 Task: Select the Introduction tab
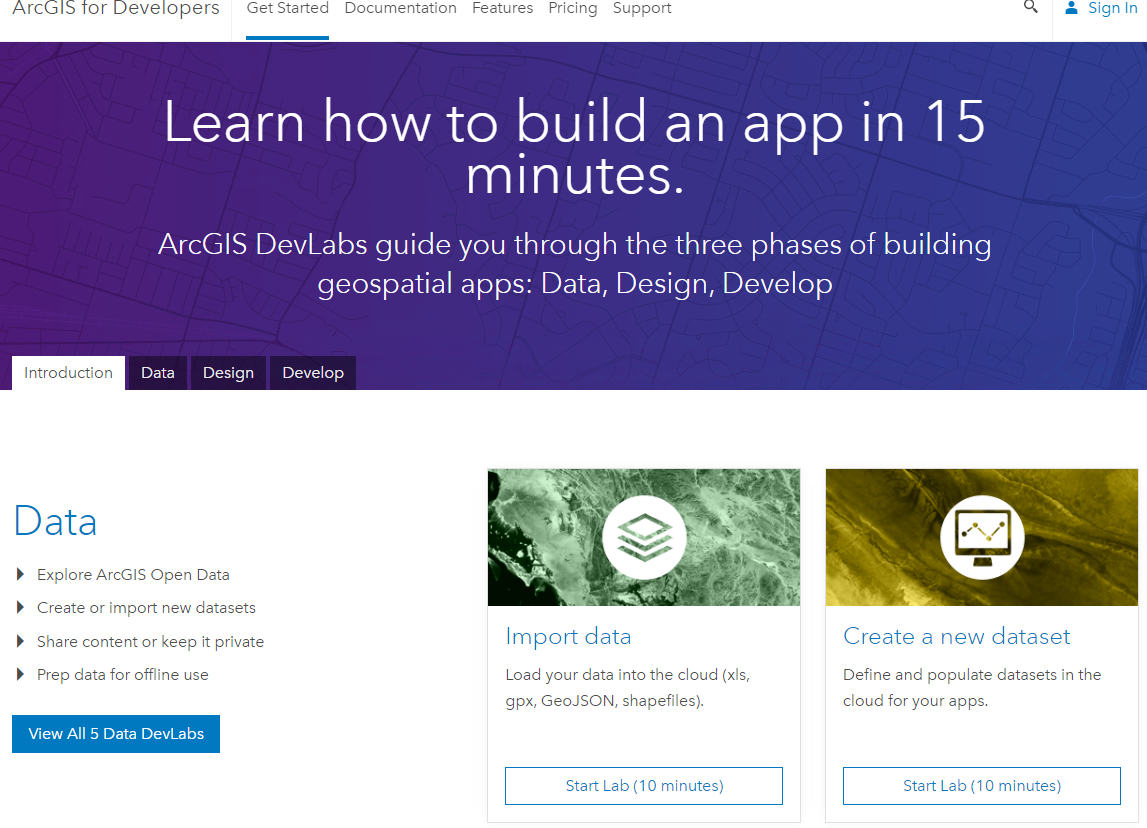[68, 373]
